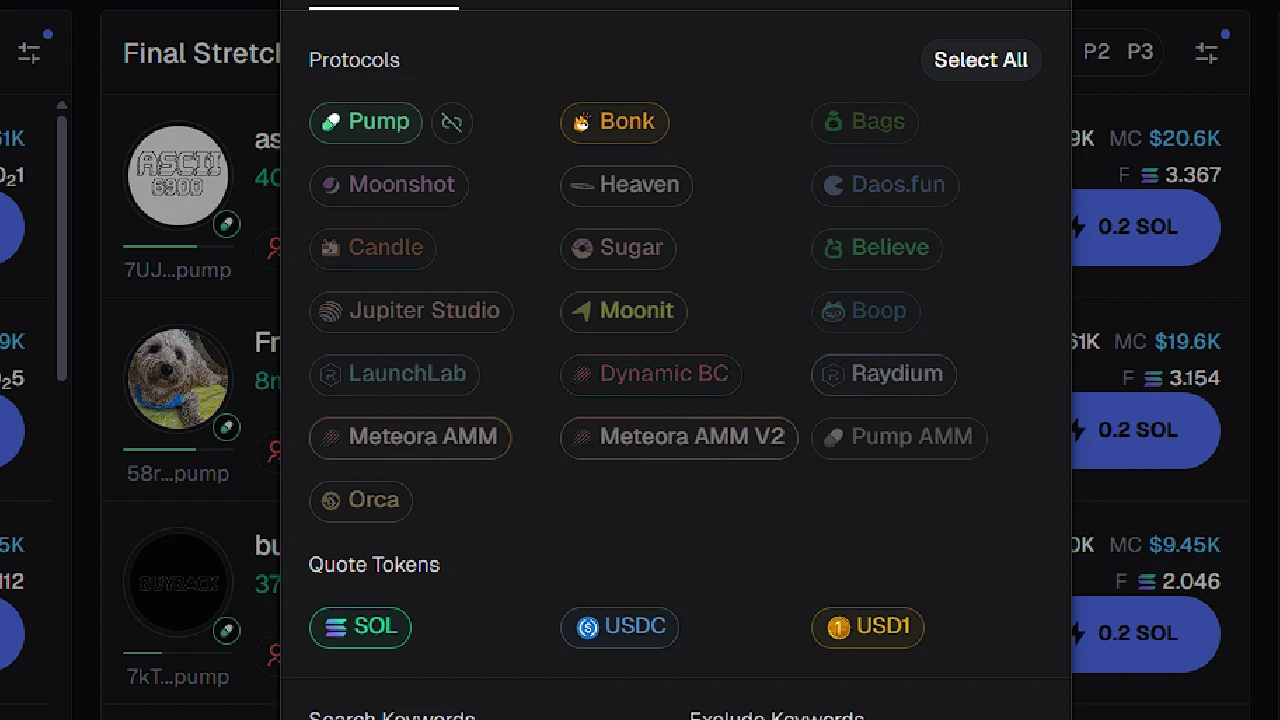Screen dimensions: 1280x720
Task: Click the Jupiter Studio protocol icon
Action: [x=331, y=311]
